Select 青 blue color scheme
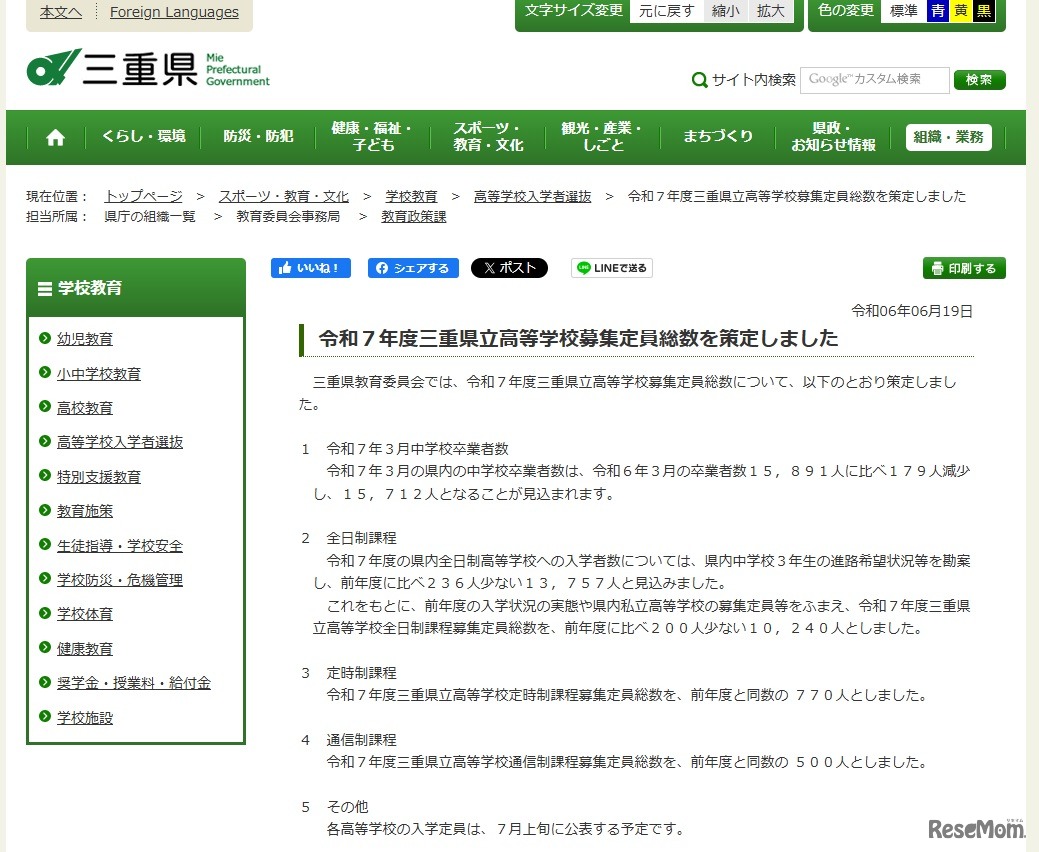This screenshot has width=1039, height=852. click(937, 11)
